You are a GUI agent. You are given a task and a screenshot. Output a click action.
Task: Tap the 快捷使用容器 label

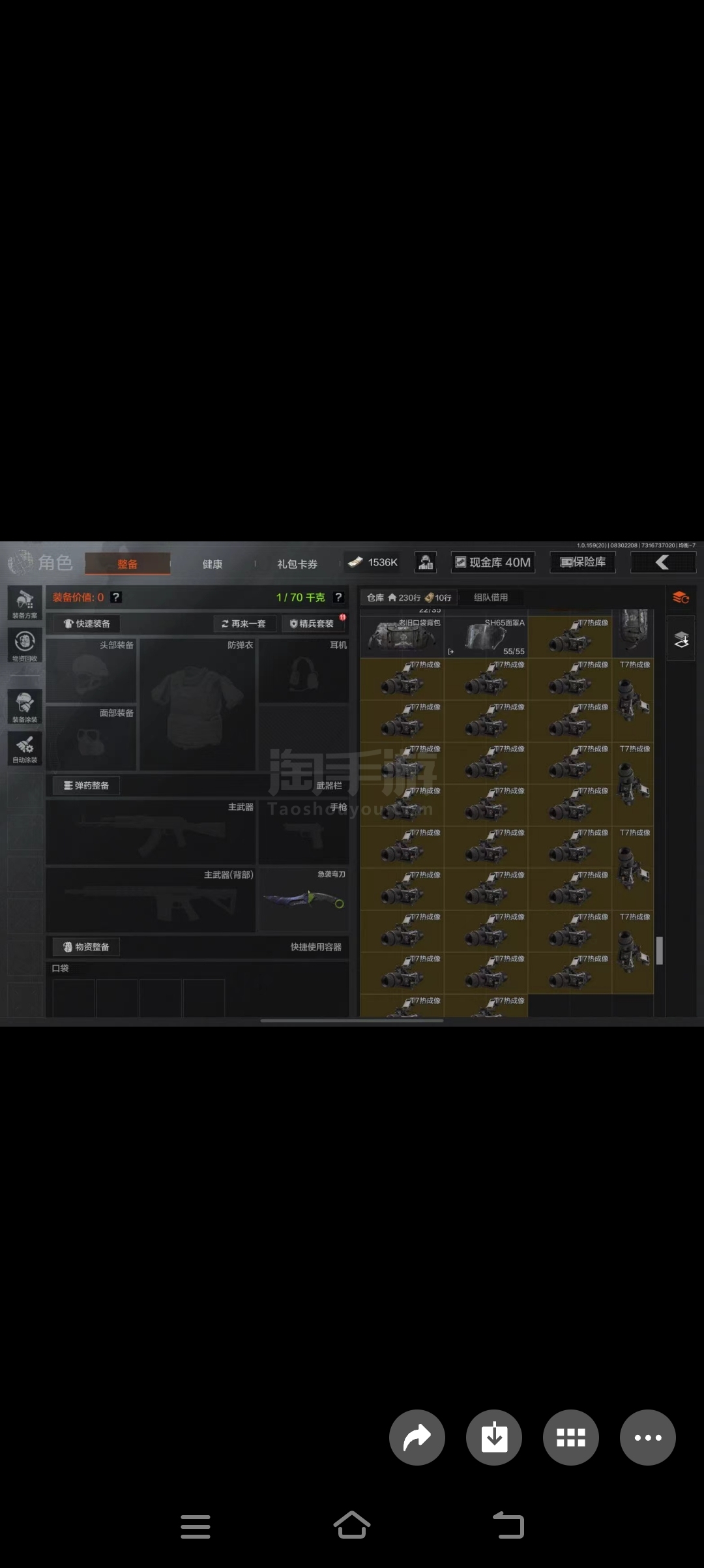point(316,946)
